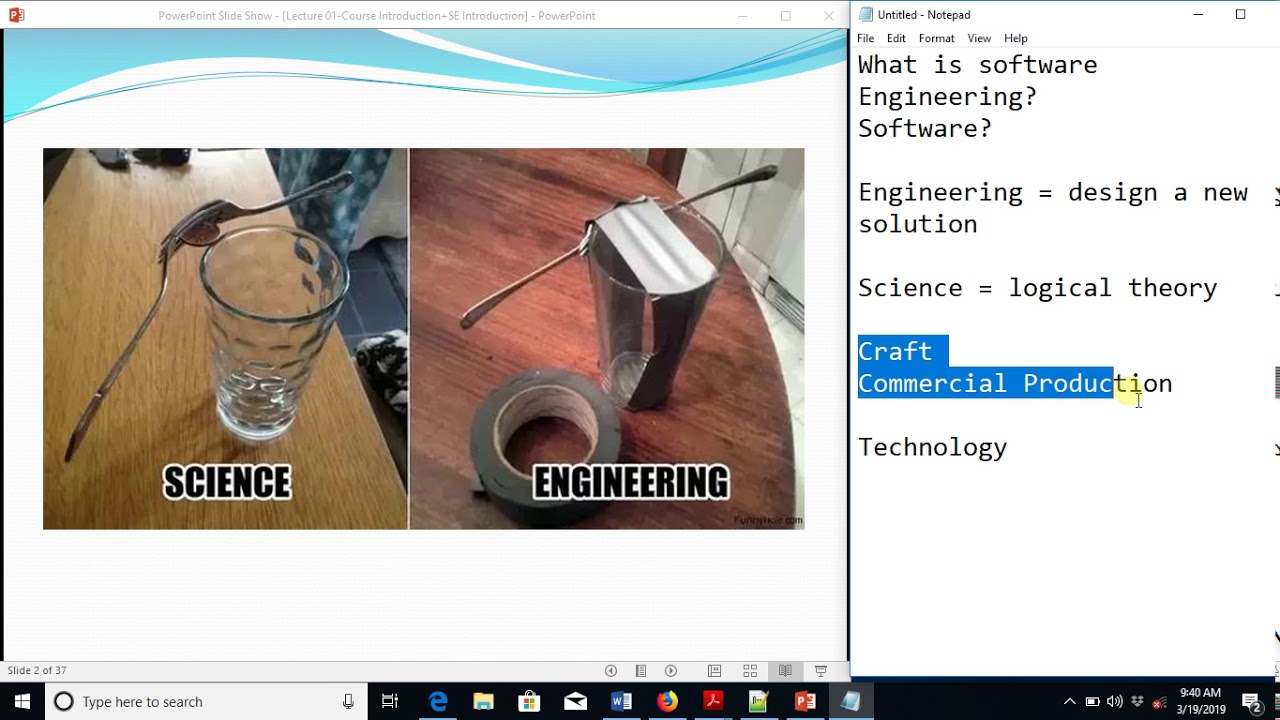Switch to Notepad on taskbar
The width and height of the screenshot is (1280, 720).
coord(851,702)
